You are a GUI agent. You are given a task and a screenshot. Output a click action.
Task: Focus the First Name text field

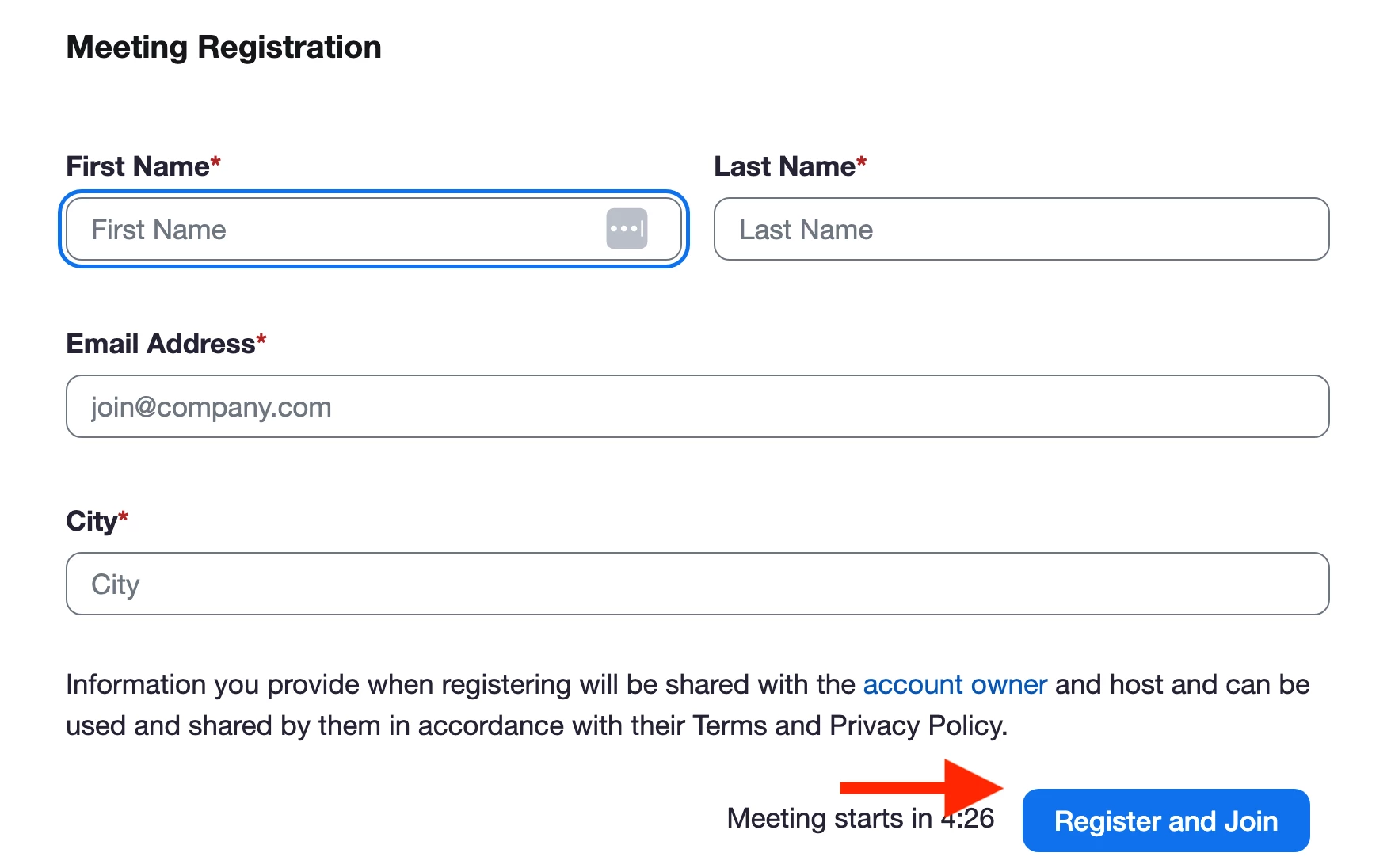374,229
